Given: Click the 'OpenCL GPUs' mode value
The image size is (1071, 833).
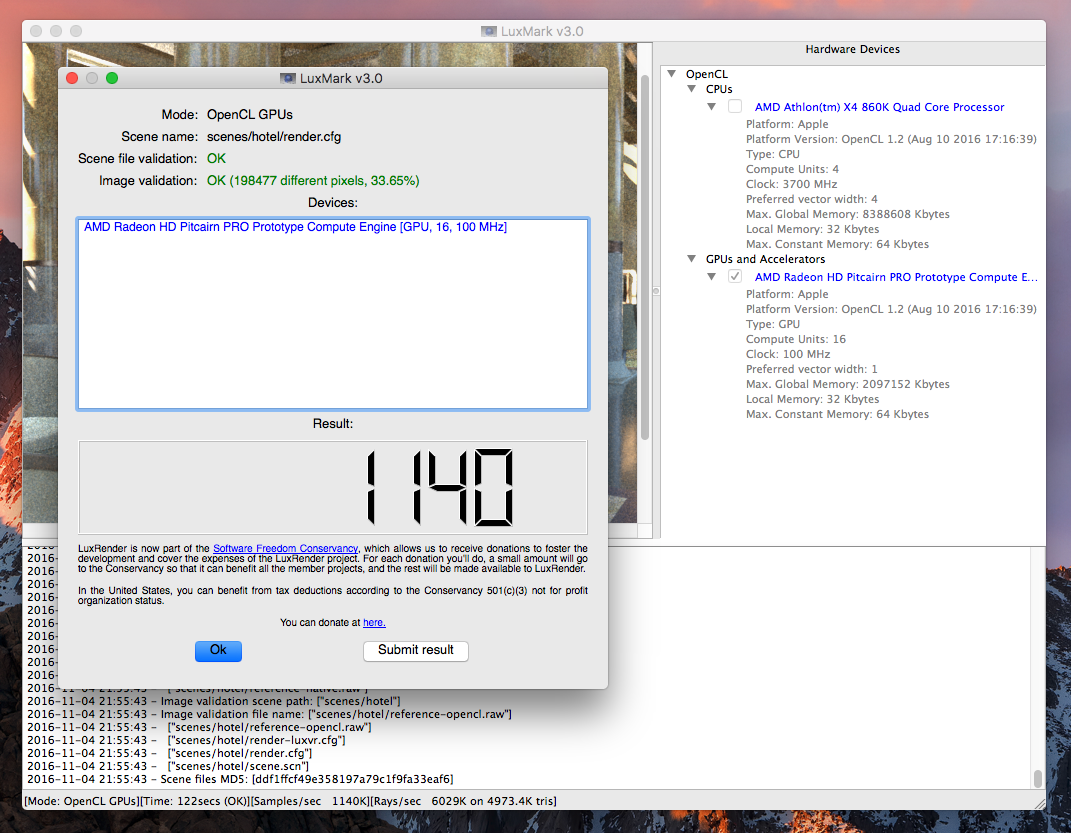Looking at the screenshot, I should (x=250, y=115).
